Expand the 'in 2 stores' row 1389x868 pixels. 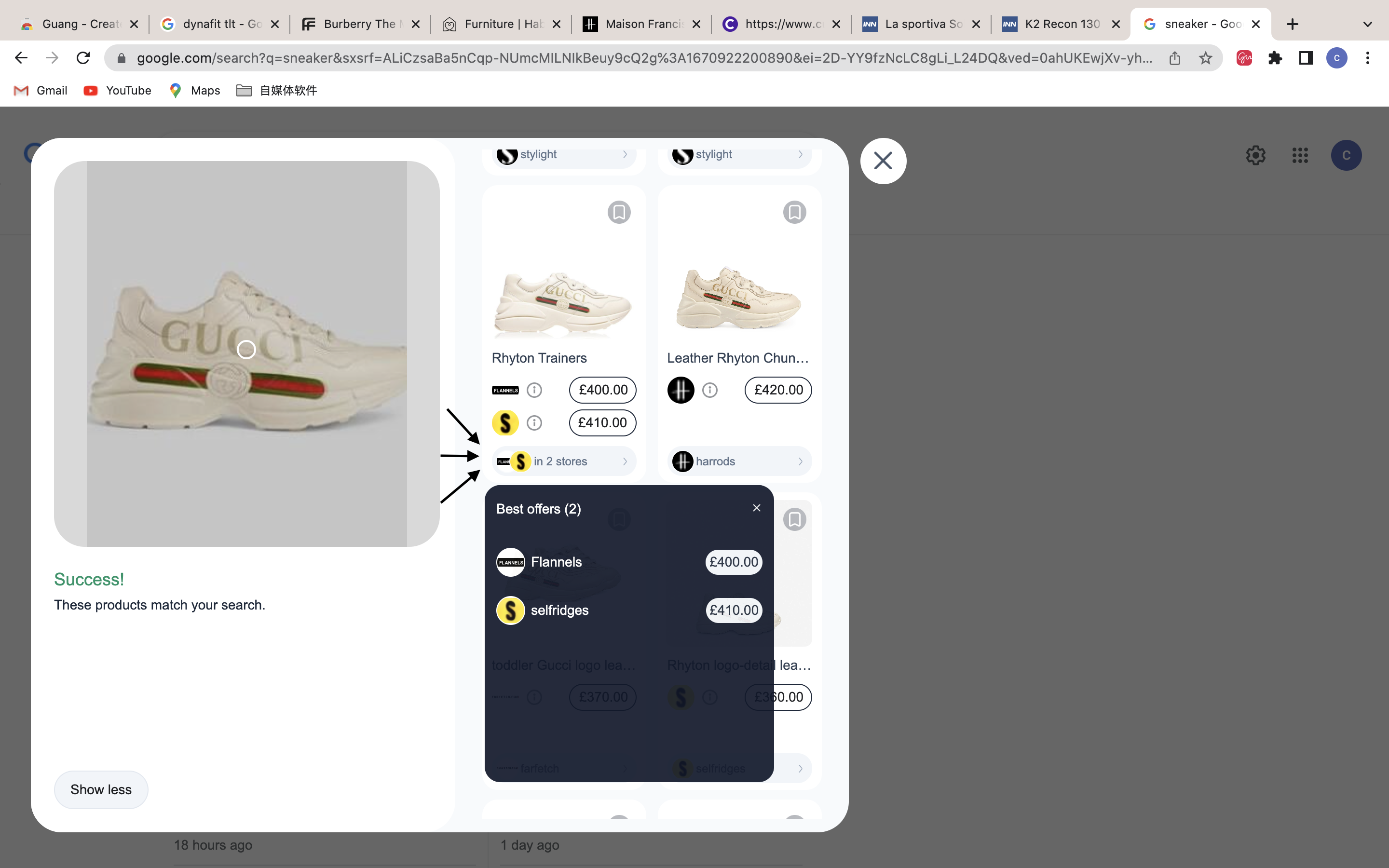tap(564, 461)
